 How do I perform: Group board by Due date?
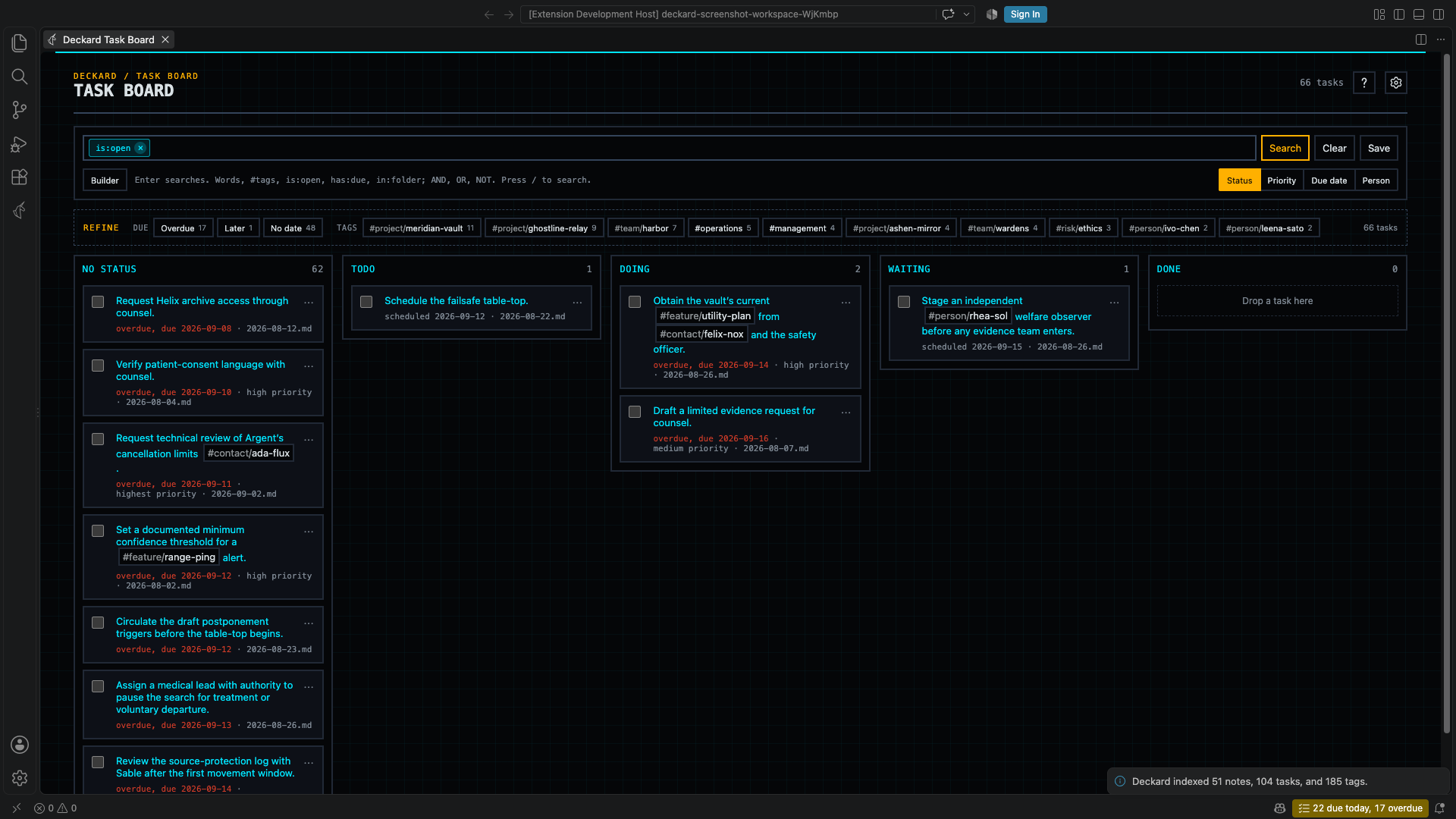click(1329, 180)
